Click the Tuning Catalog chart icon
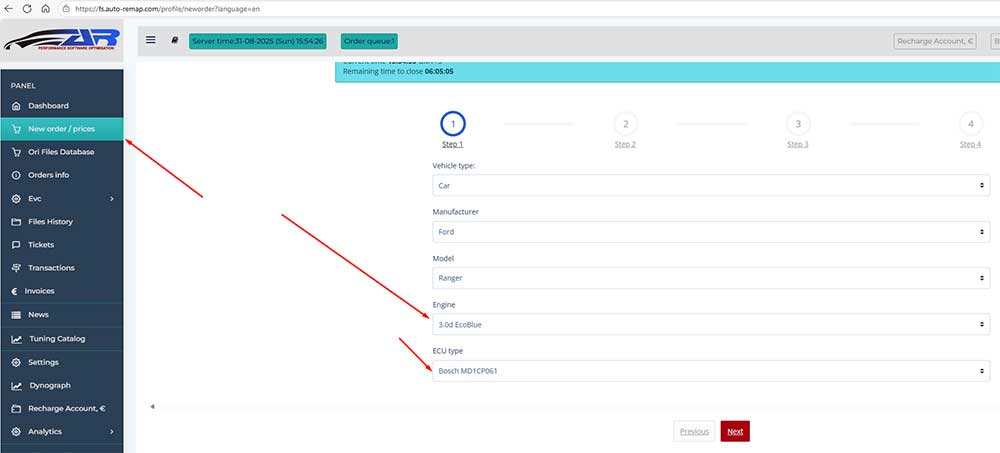 pos(17,339)
